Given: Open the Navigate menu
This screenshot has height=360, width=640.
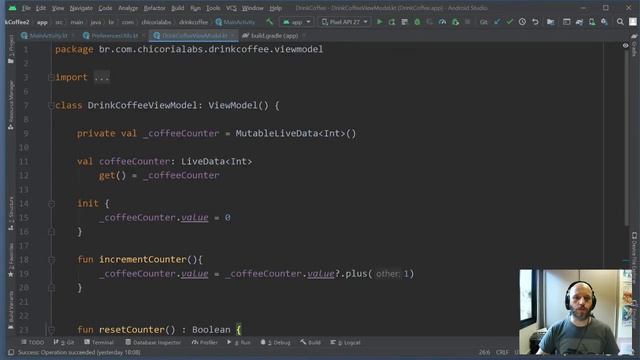Looking at the screenshot, I should point(81,8).
